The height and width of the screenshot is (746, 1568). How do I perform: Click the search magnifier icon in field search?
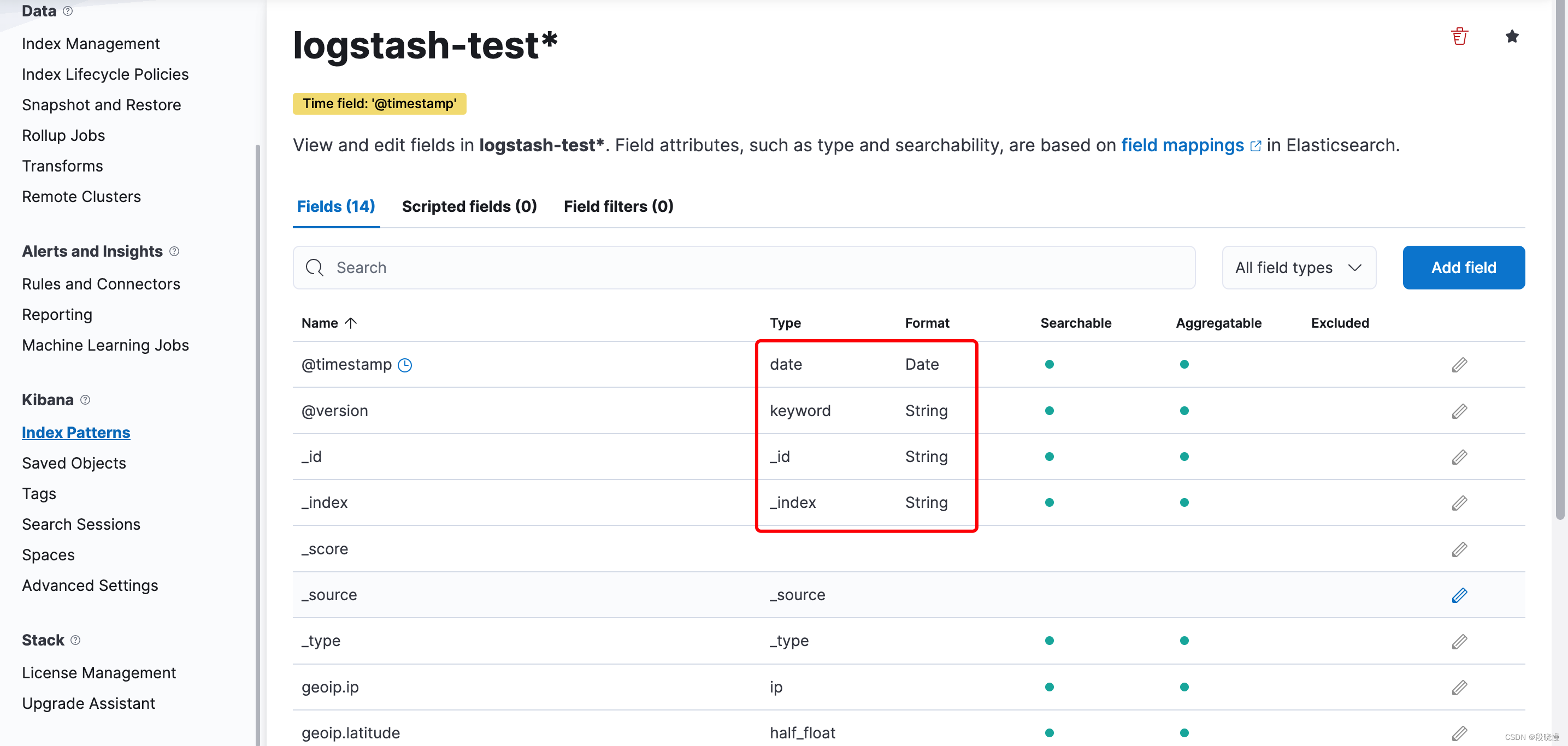coord(314,268)
